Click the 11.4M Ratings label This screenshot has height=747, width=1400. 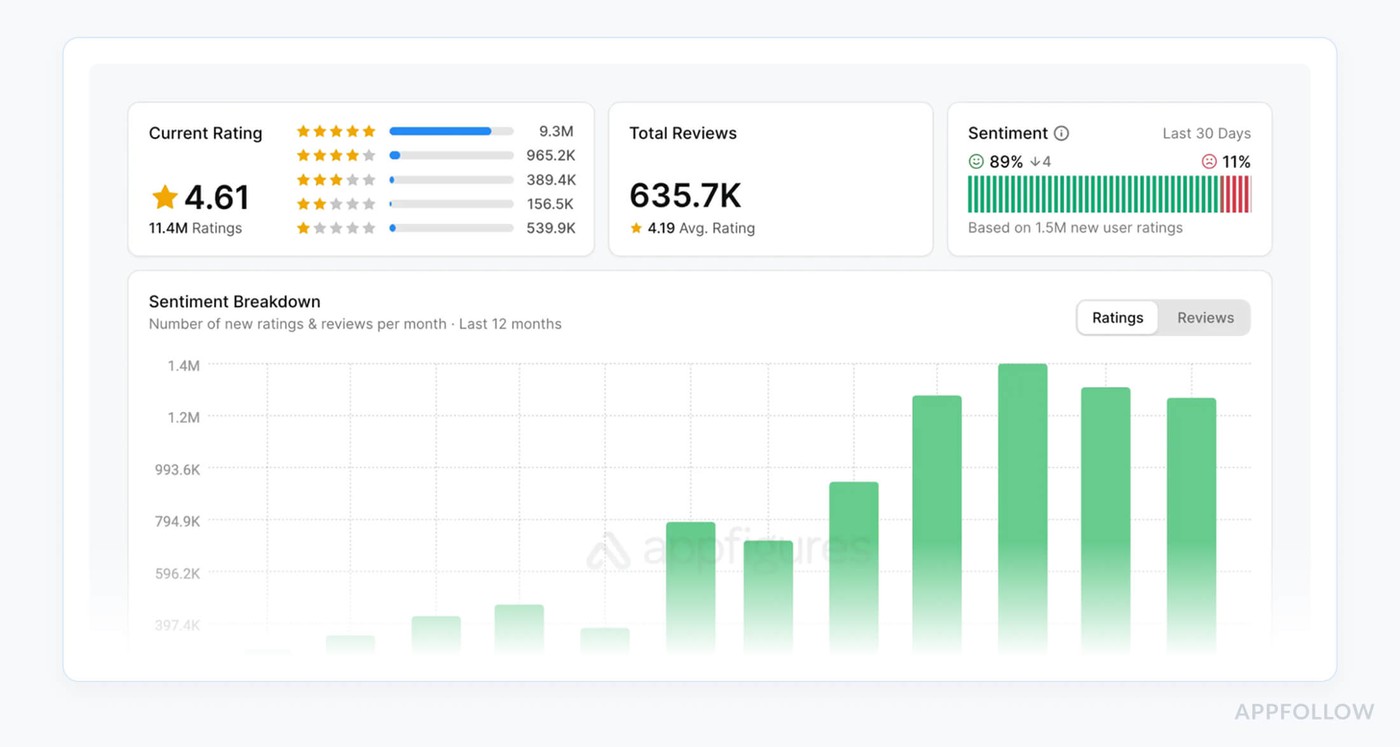(x=194, y=228)
